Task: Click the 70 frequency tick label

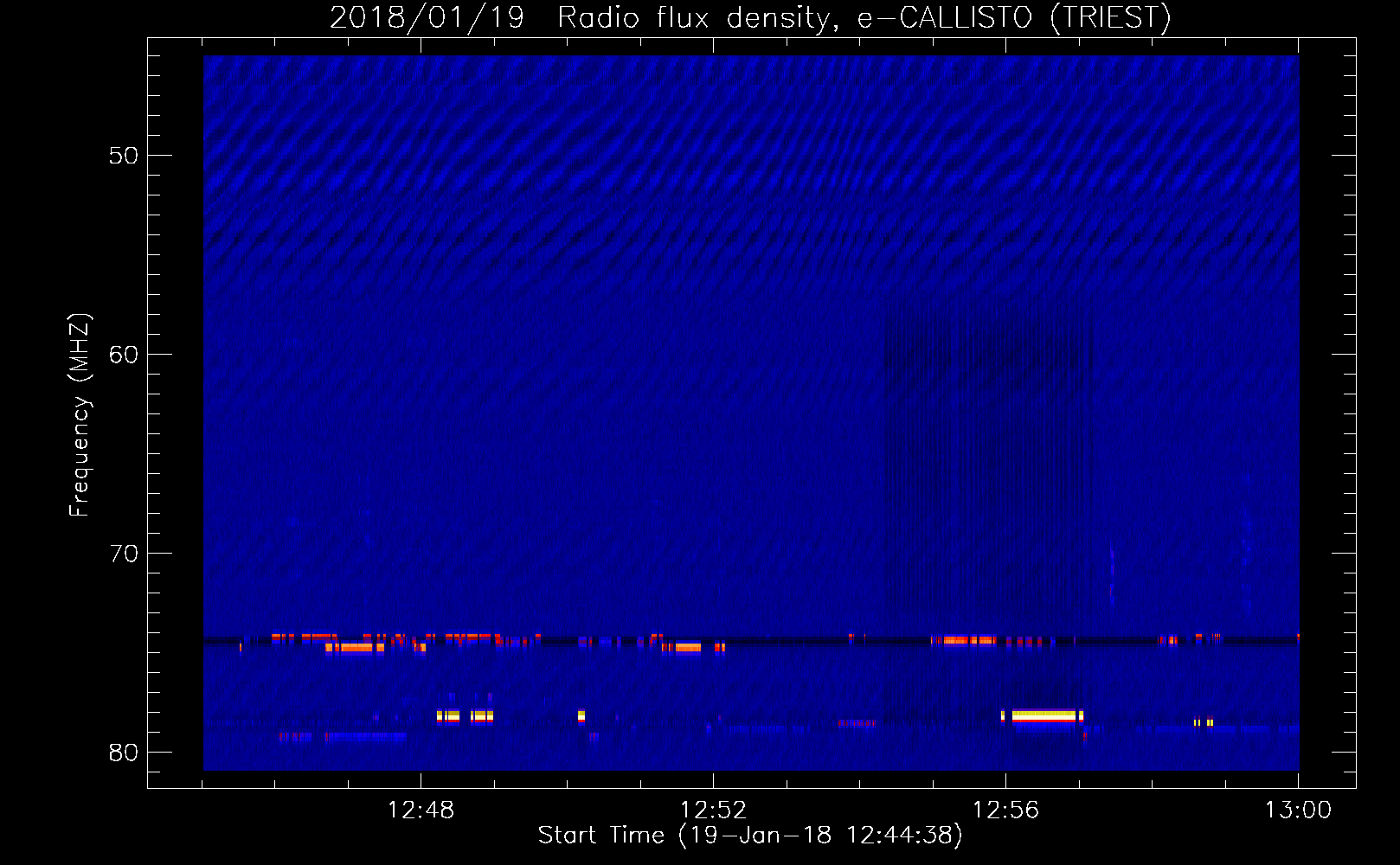Action: click(124, 554)
